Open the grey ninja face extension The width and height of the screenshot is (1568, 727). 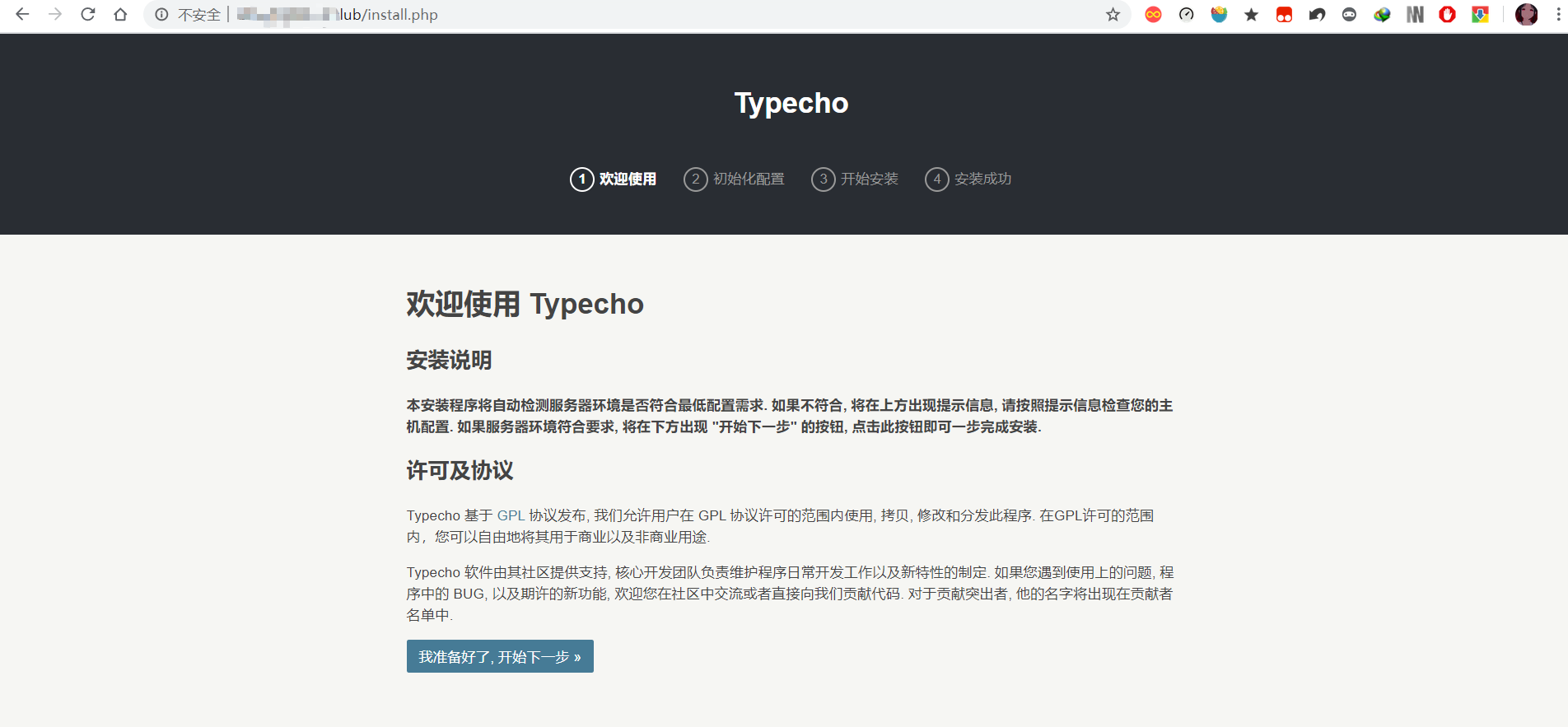(x=1349, y=14)
